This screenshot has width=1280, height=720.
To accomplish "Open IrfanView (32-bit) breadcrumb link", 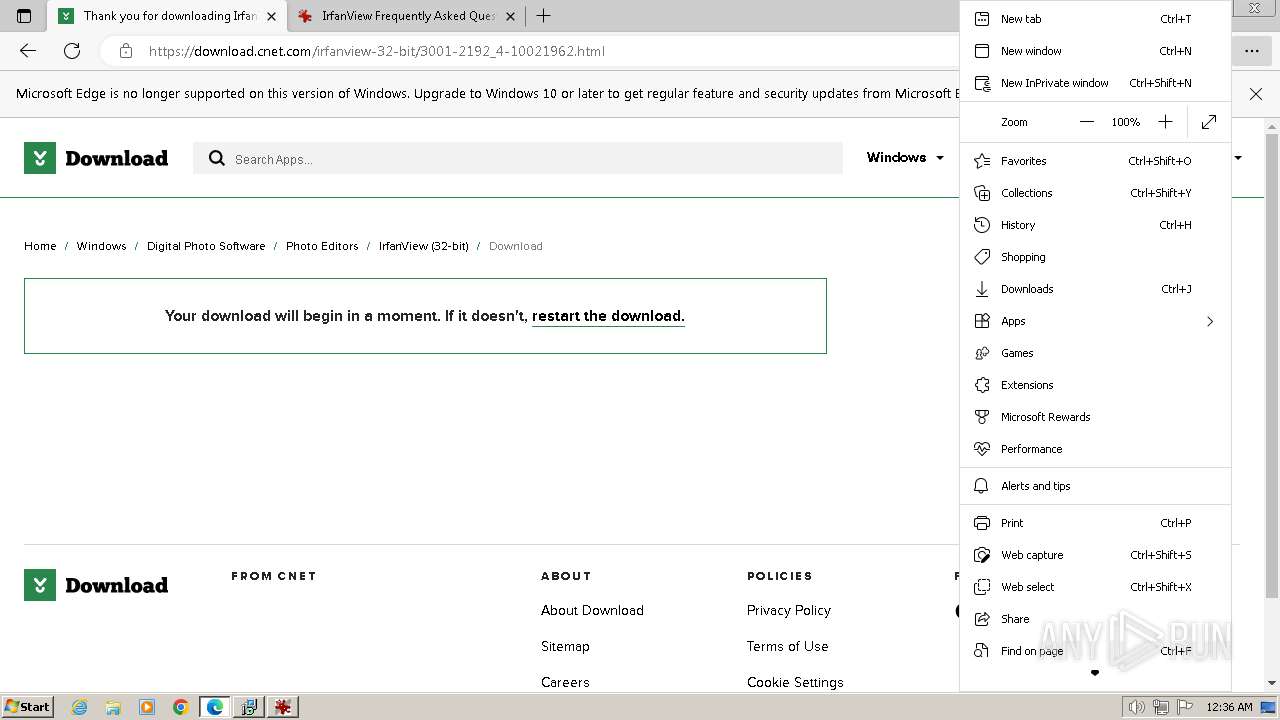I will [x=423, y=246].
